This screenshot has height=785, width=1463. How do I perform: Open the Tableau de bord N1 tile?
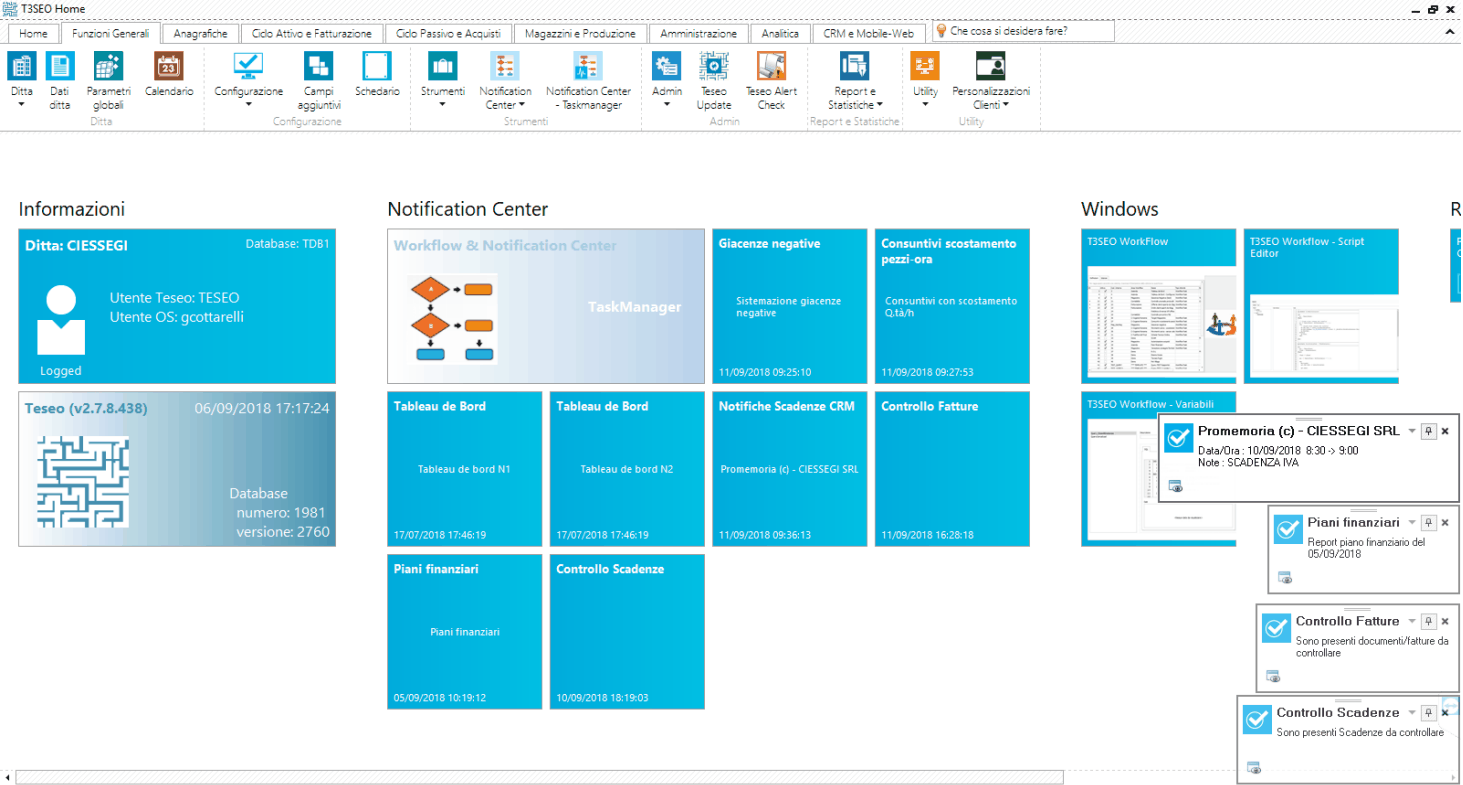464,469
